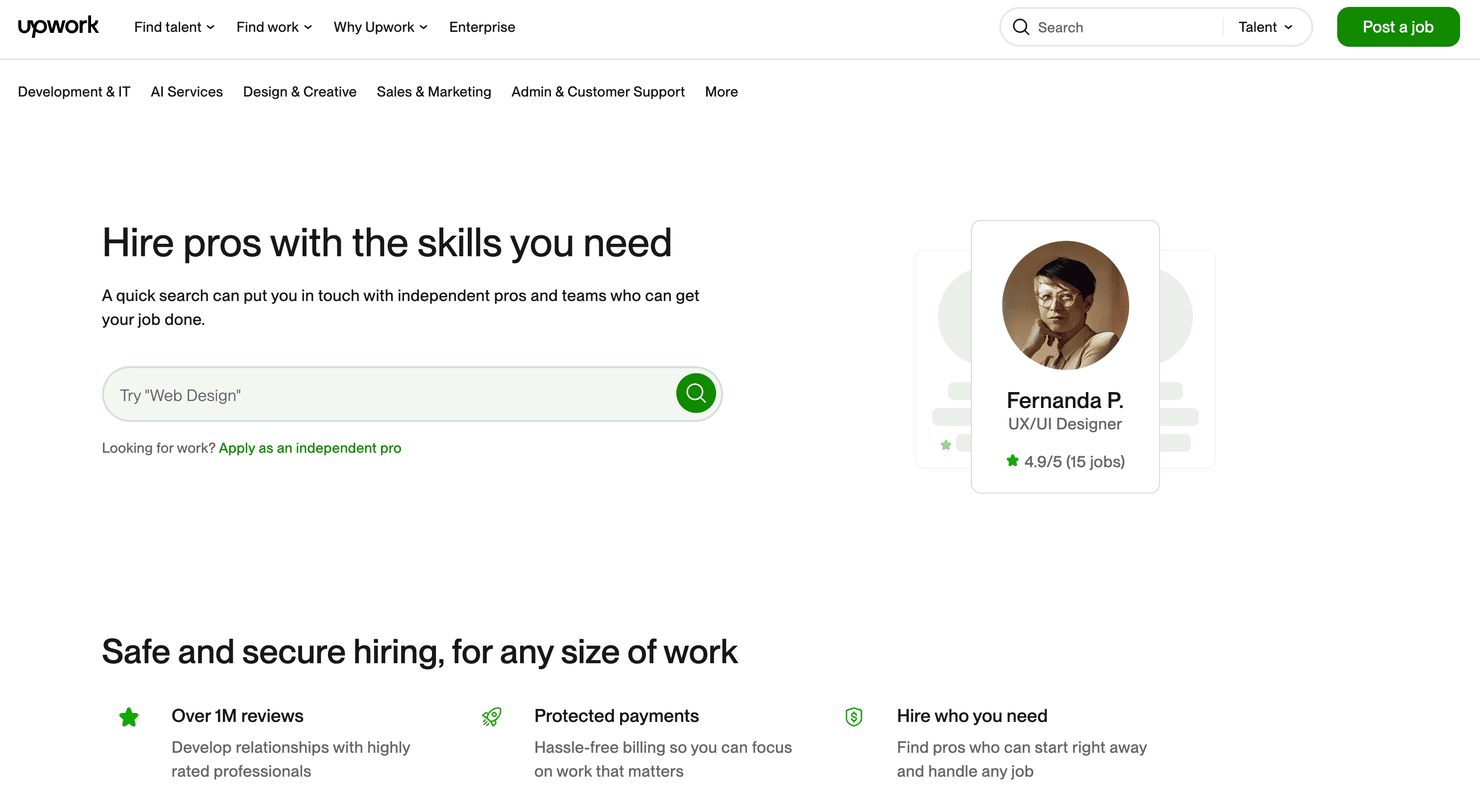Select the AI Services category

coord(187,91)
